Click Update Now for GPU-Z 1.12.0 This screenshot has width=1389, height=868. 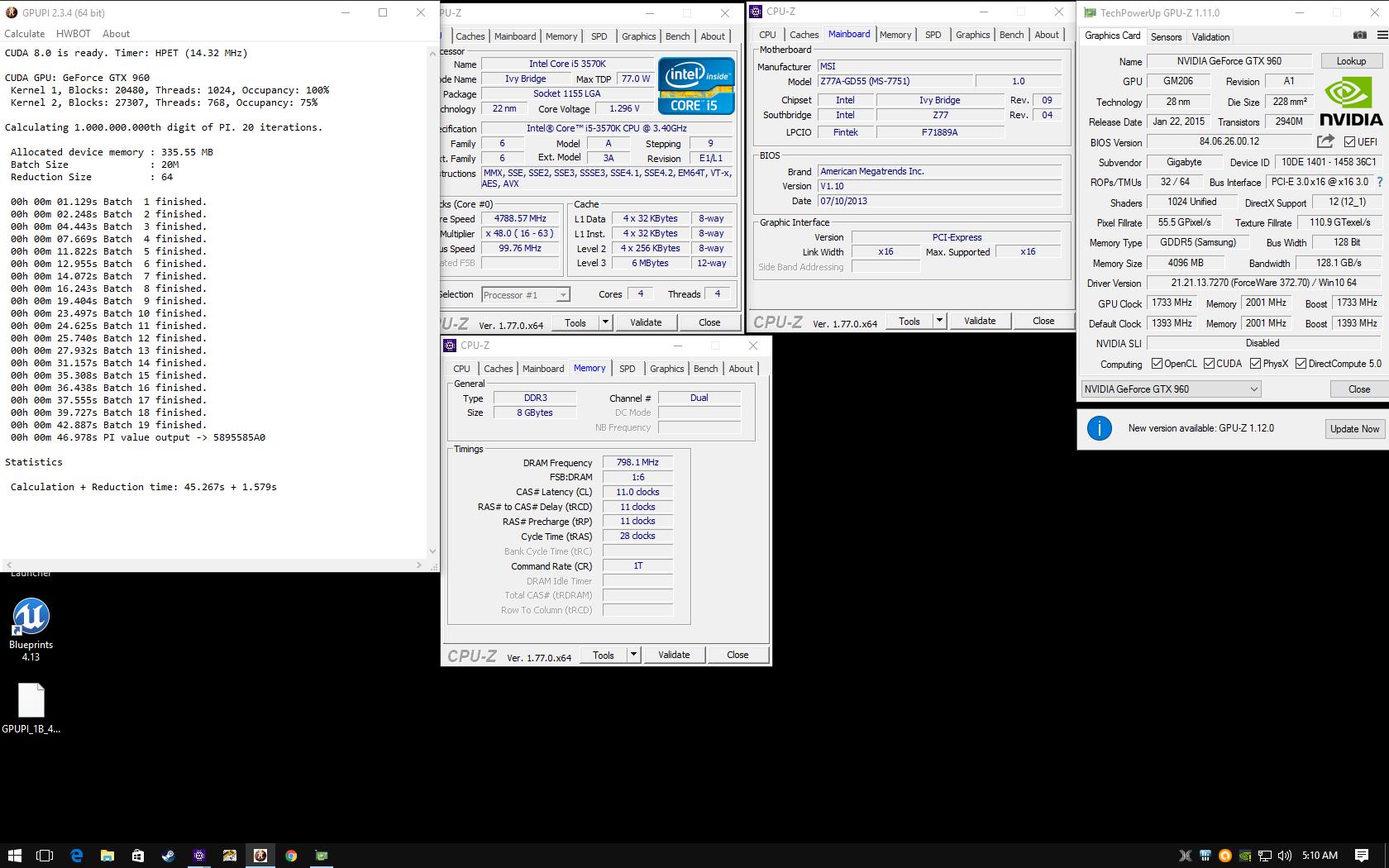pos(1354,428)
